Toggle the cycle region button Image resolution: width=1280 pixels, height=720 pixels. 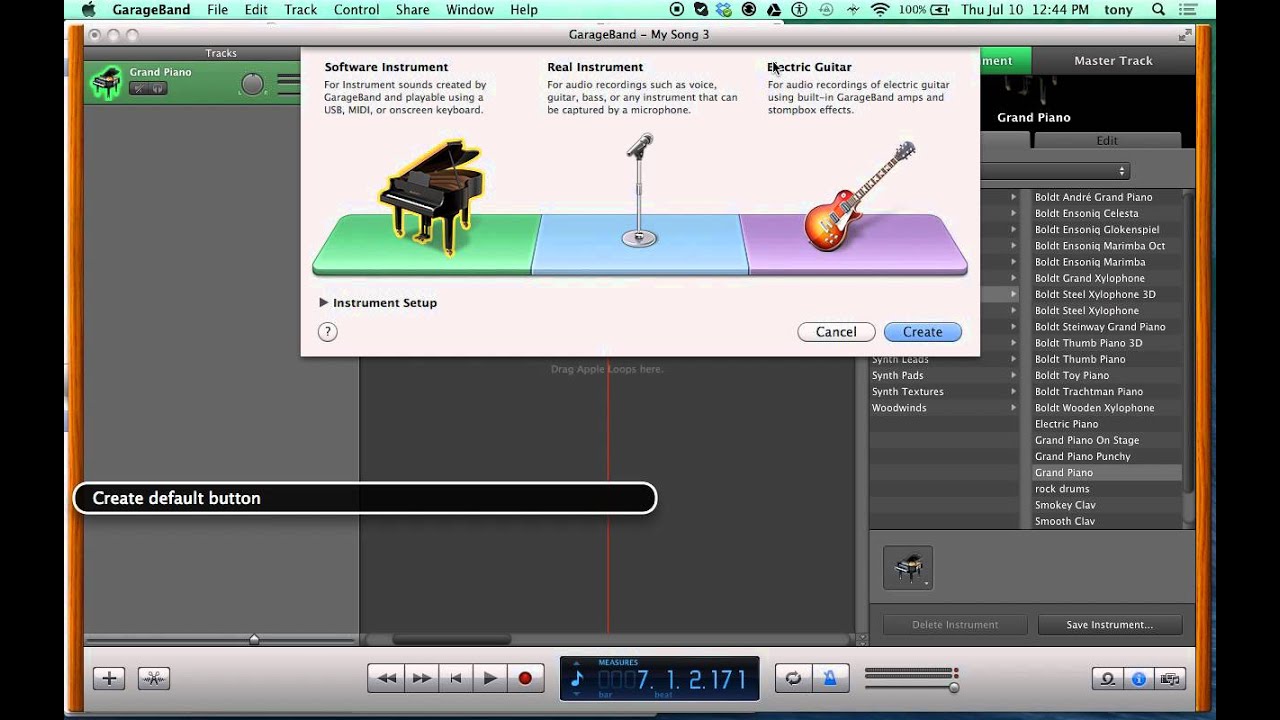coord(793,678)
